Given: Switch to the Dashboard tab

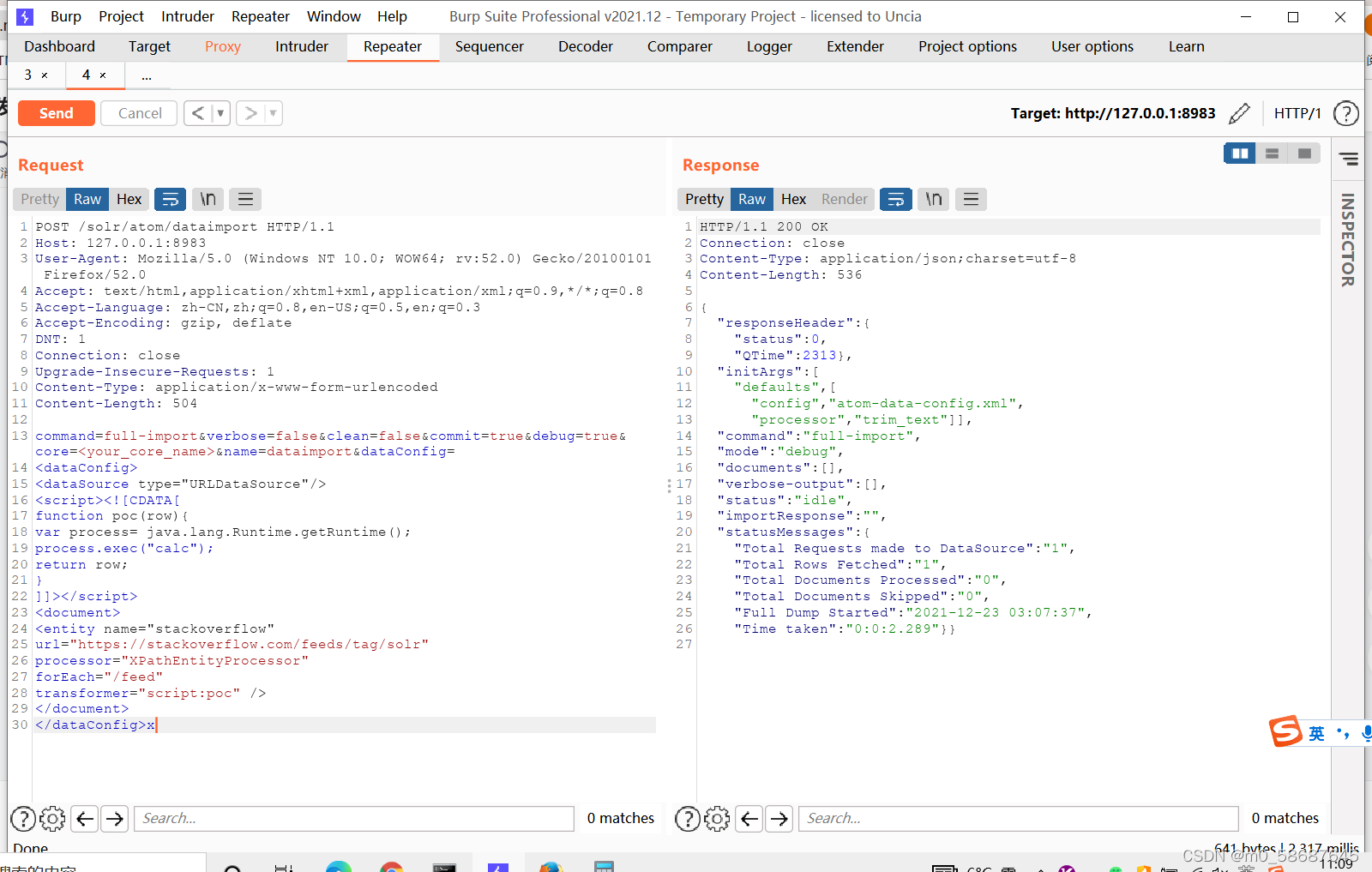Looking at the screenshot, I should pos(59,46).
